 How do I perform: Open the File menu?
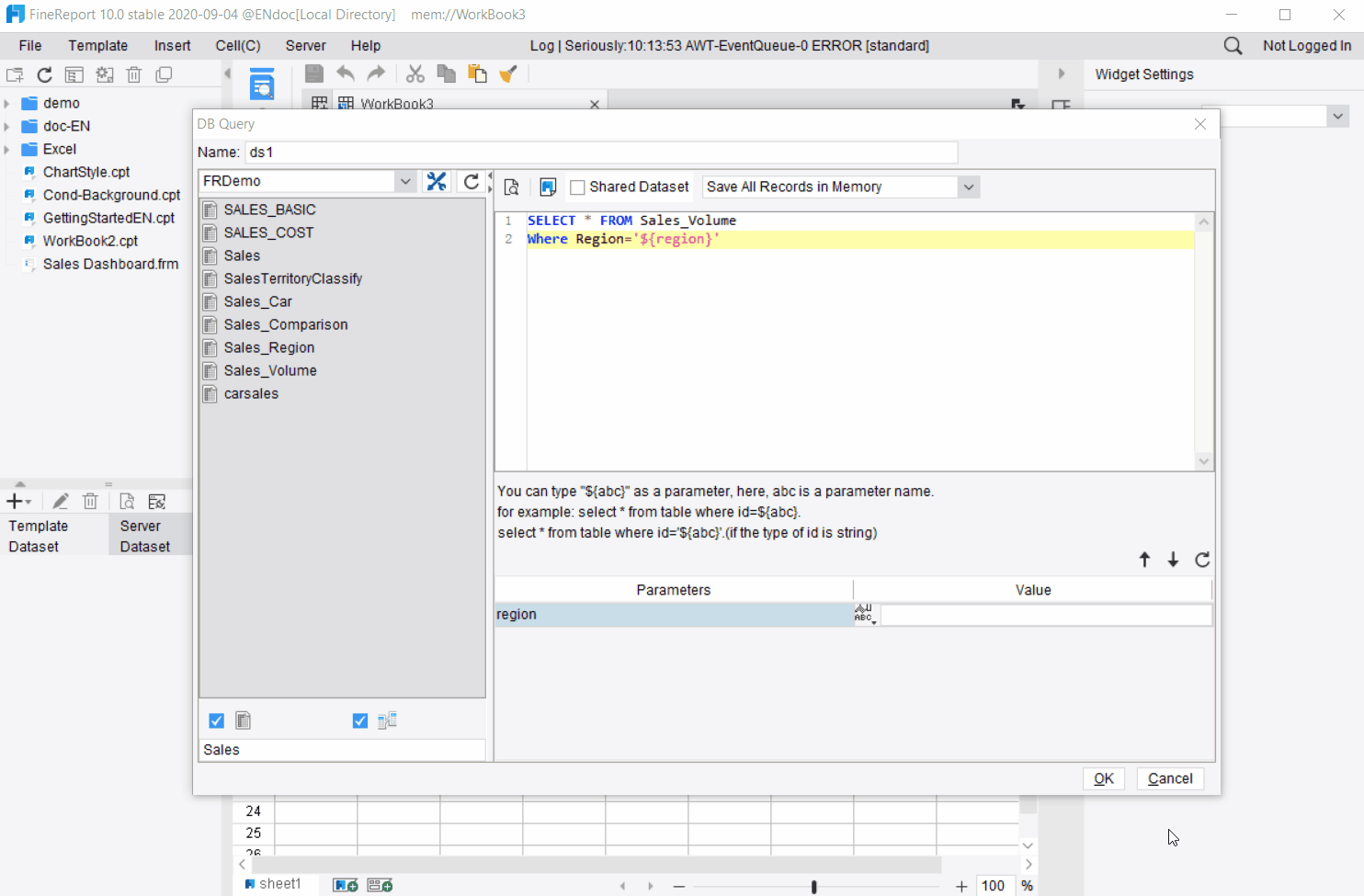click(30, 45)
